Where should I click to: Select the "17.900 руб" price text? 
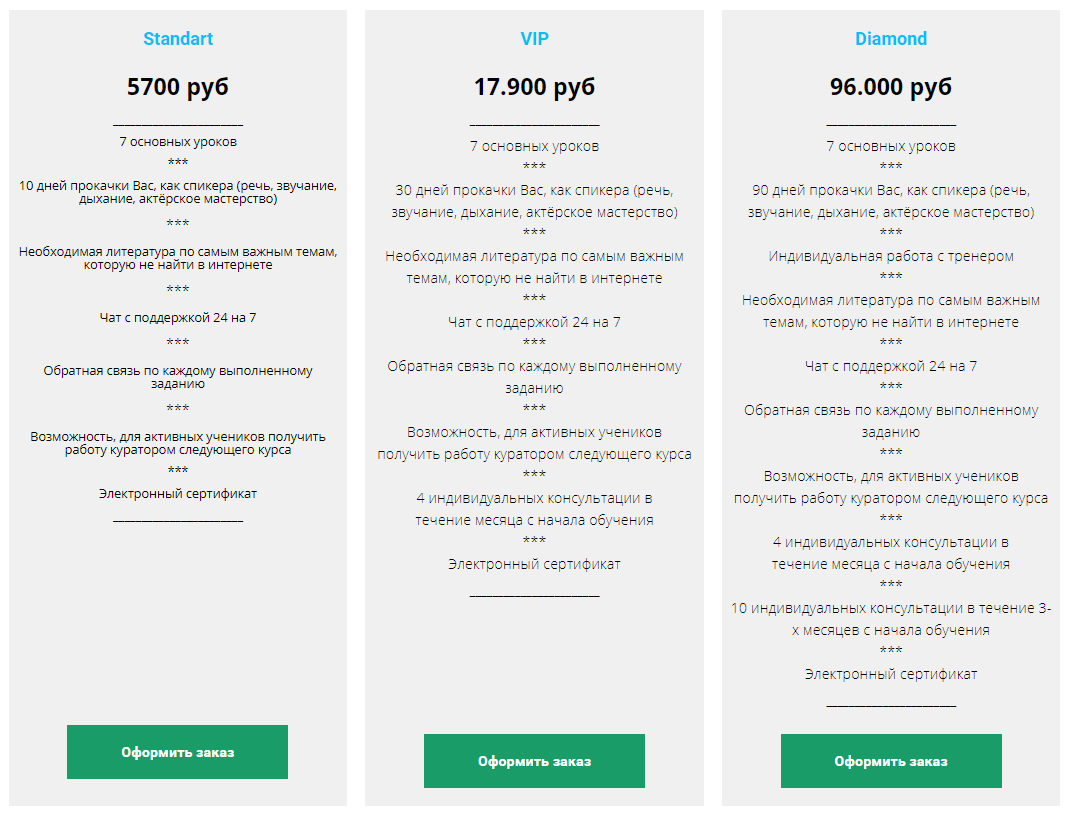coord(534,87)
